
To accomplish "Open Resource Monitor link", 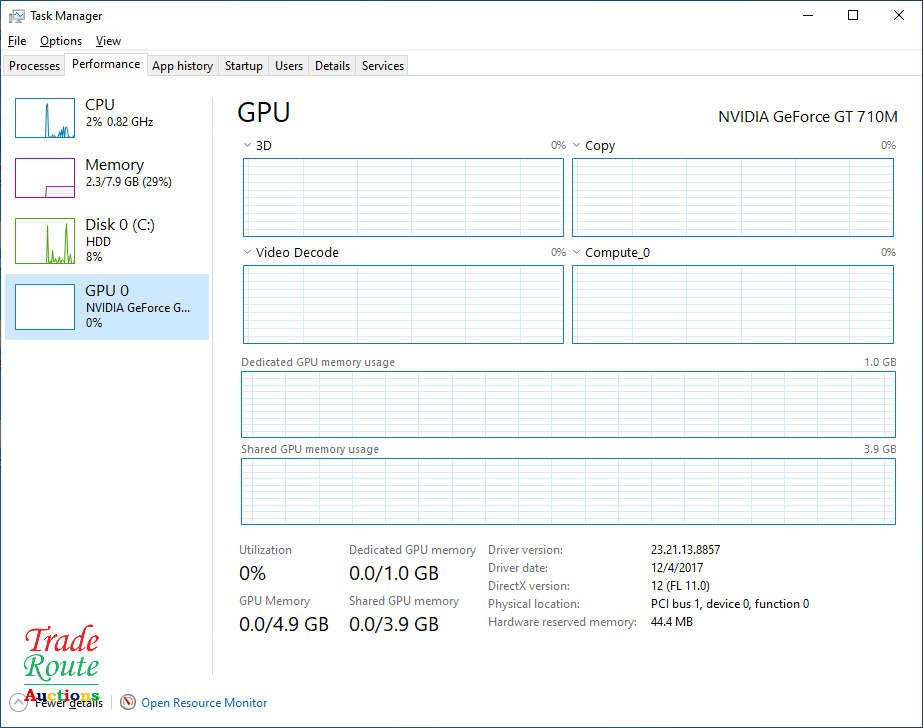I will pyautogui.click(x=204, y=703).
